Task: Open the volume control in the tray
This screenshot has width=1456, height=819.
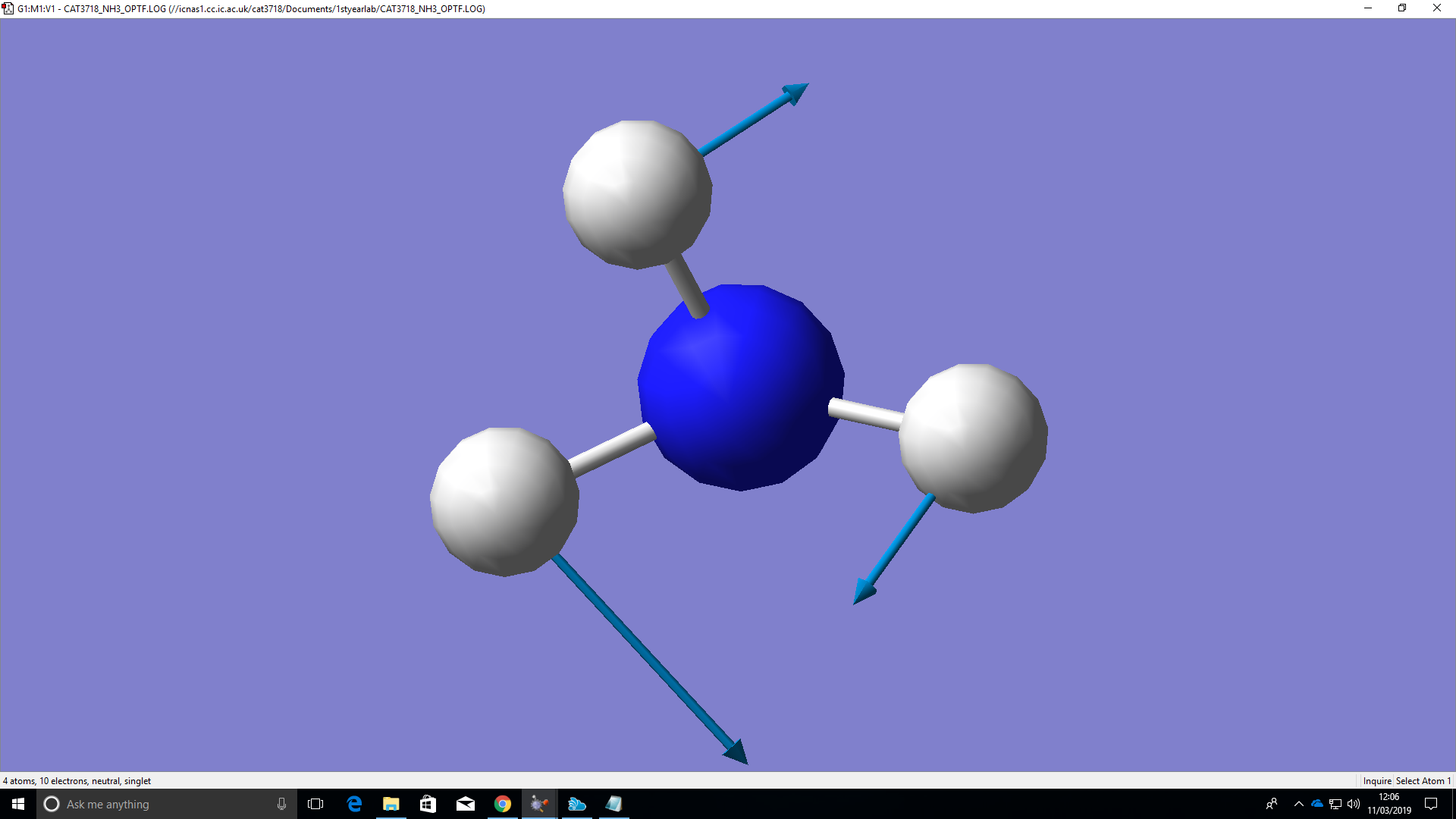Action: [x=1354, y=804]
